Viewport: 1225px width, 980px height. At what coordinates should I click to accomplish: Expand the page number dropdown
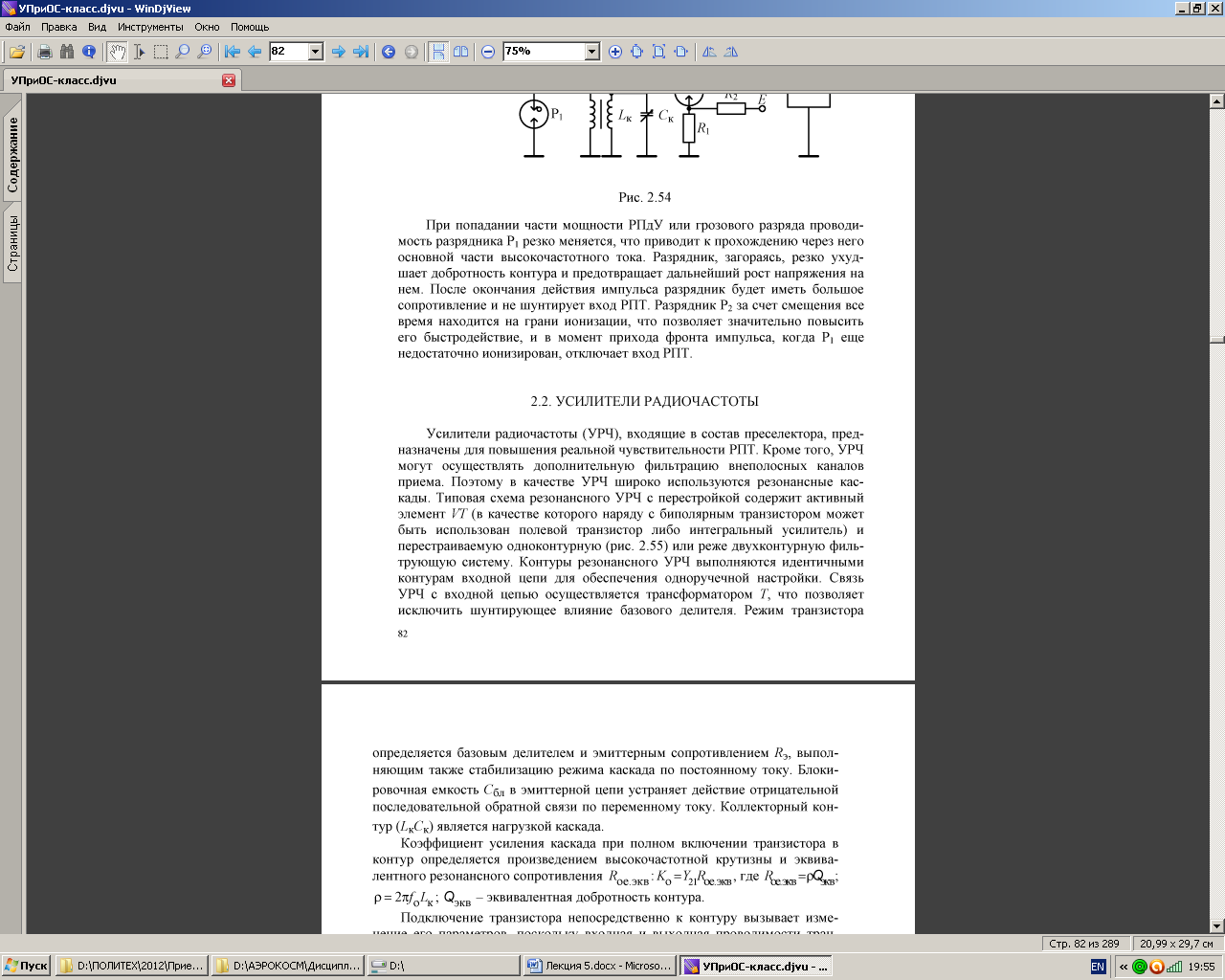pyautogui.click(x=316, y=52)
